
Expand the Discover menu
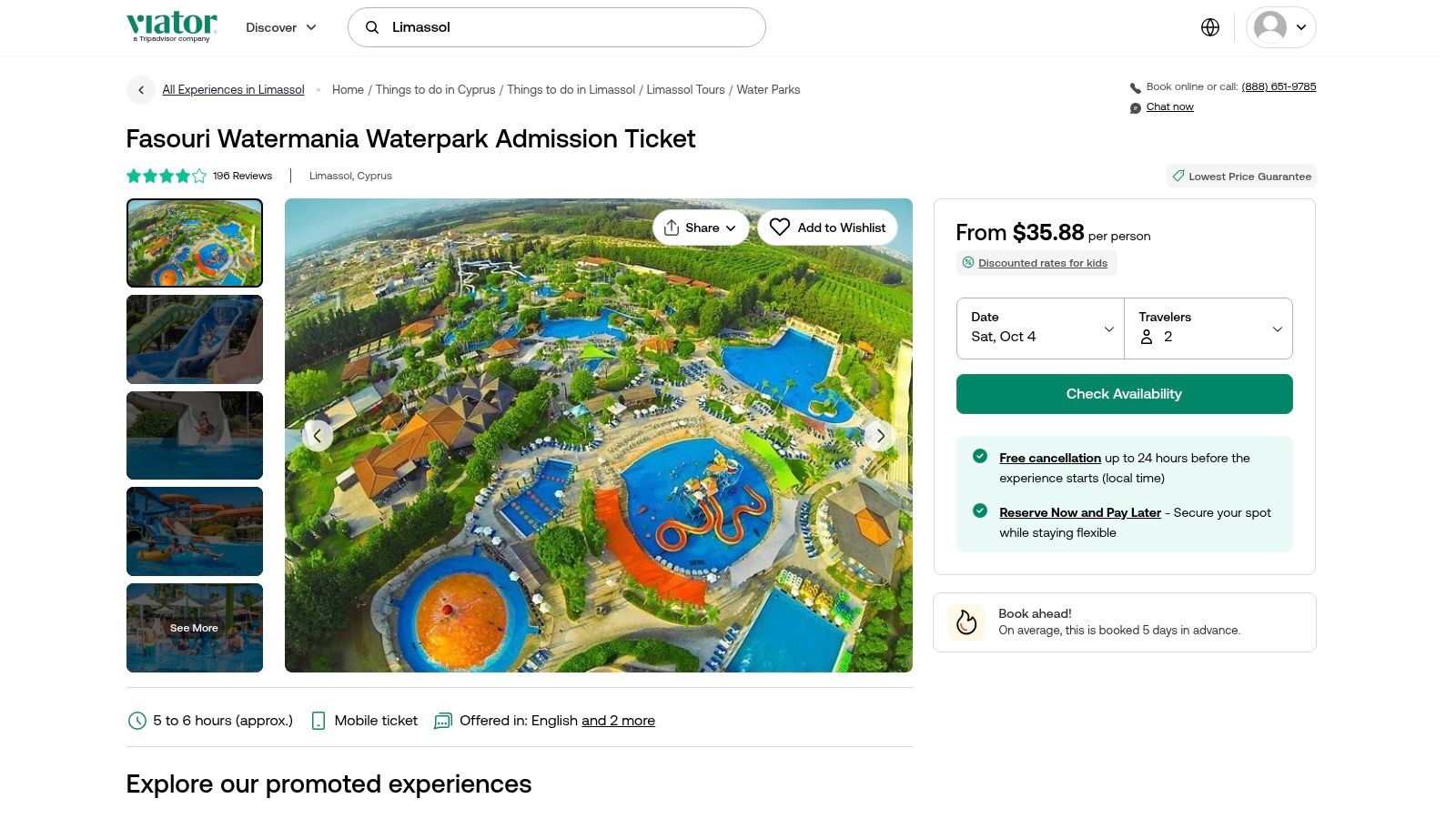281,27
